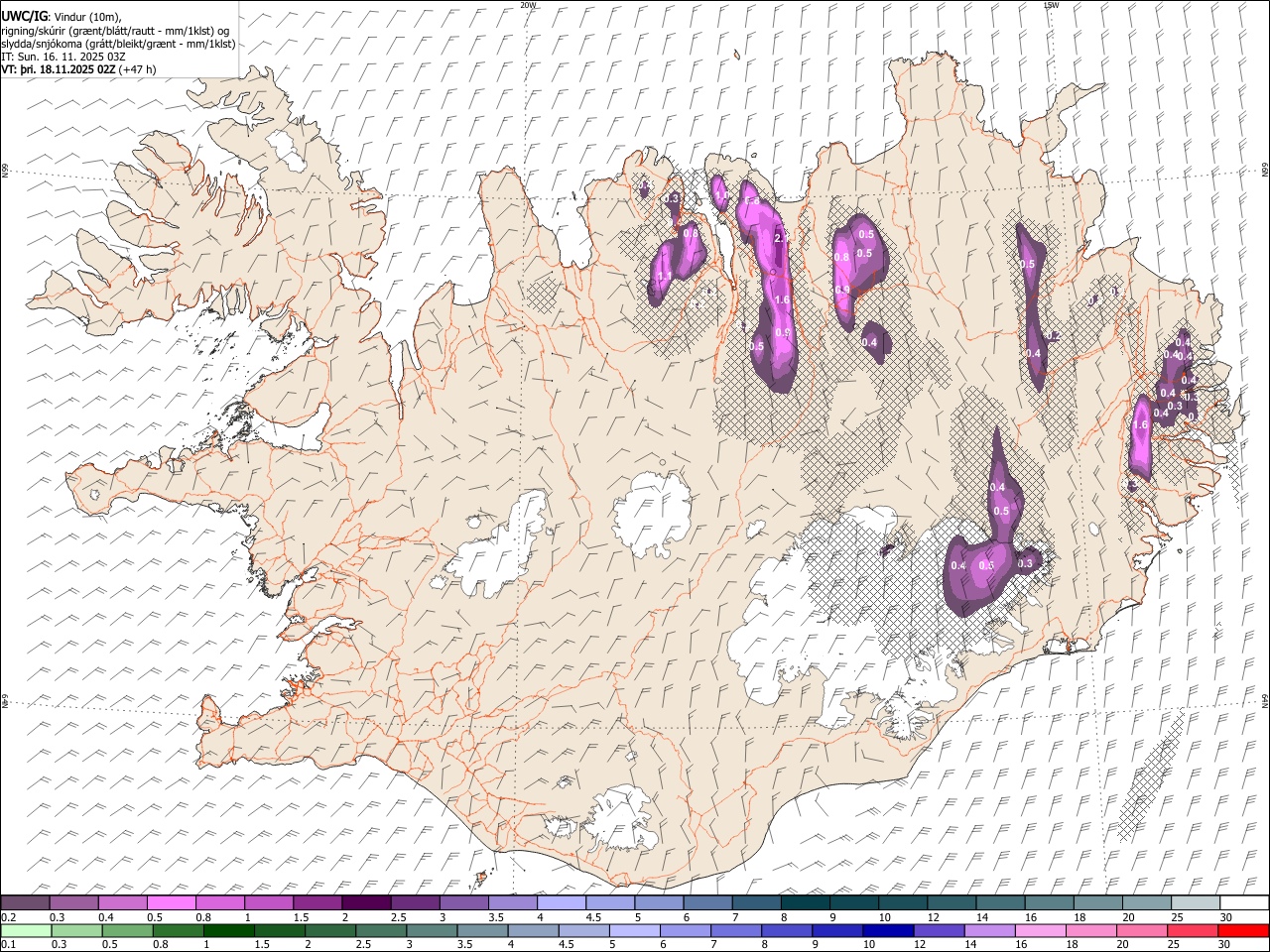The height and width of the screenshot is (952, 1270).
Task: Pick the green rain swatch starting at 0.8
Action: point(179,930)
